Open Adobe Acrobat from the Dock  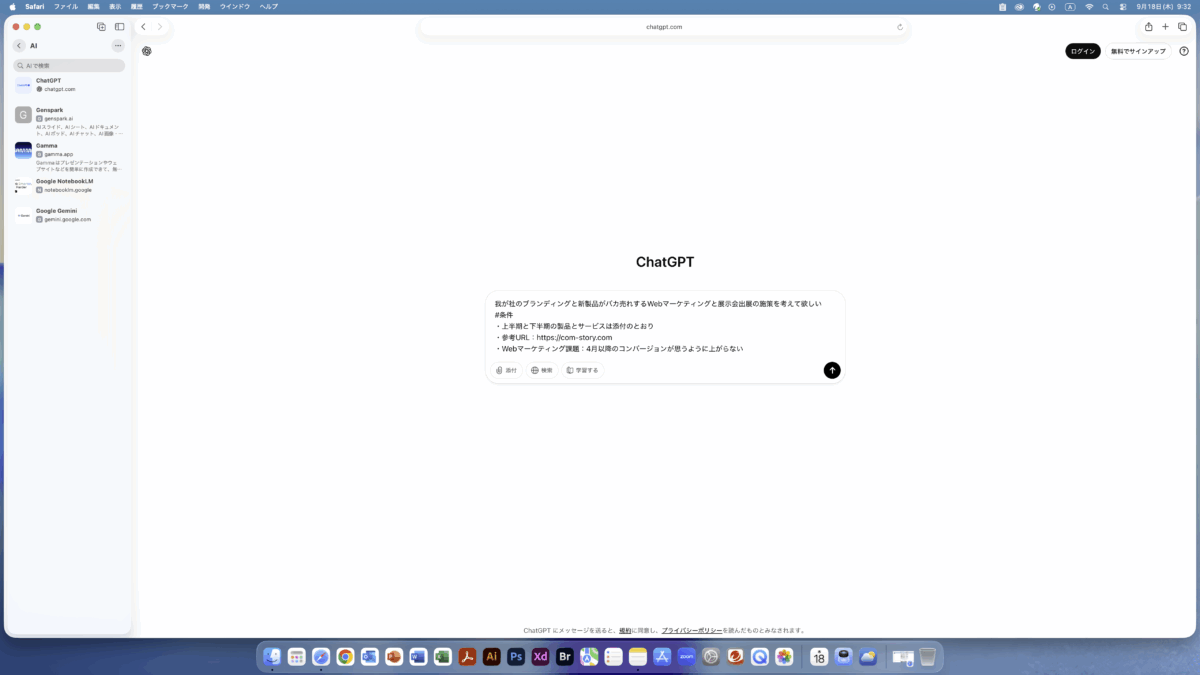pyautogui.click(x=467, y=657)
